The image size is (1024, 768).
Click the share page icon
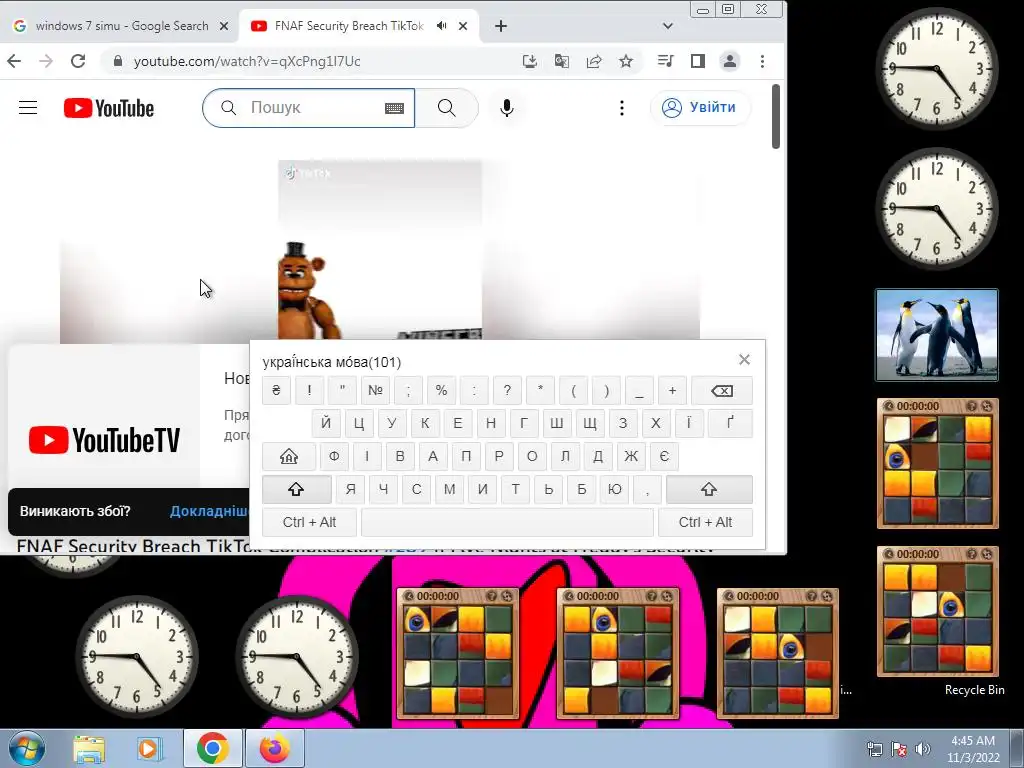pyautogui.click(x=594, y=61)
